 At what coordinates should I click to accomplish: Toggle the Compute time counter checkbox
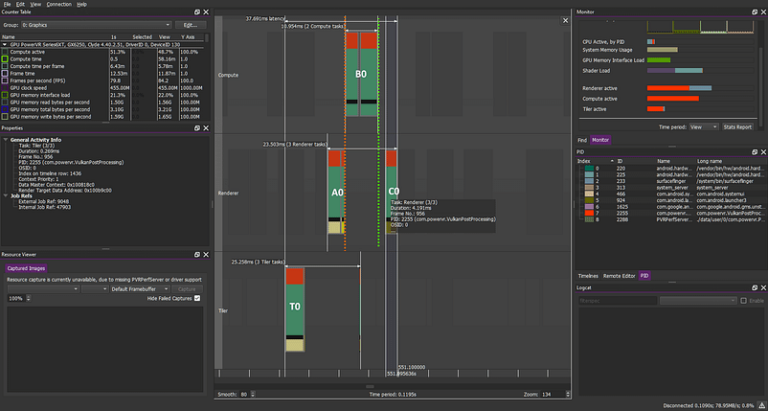5,59
